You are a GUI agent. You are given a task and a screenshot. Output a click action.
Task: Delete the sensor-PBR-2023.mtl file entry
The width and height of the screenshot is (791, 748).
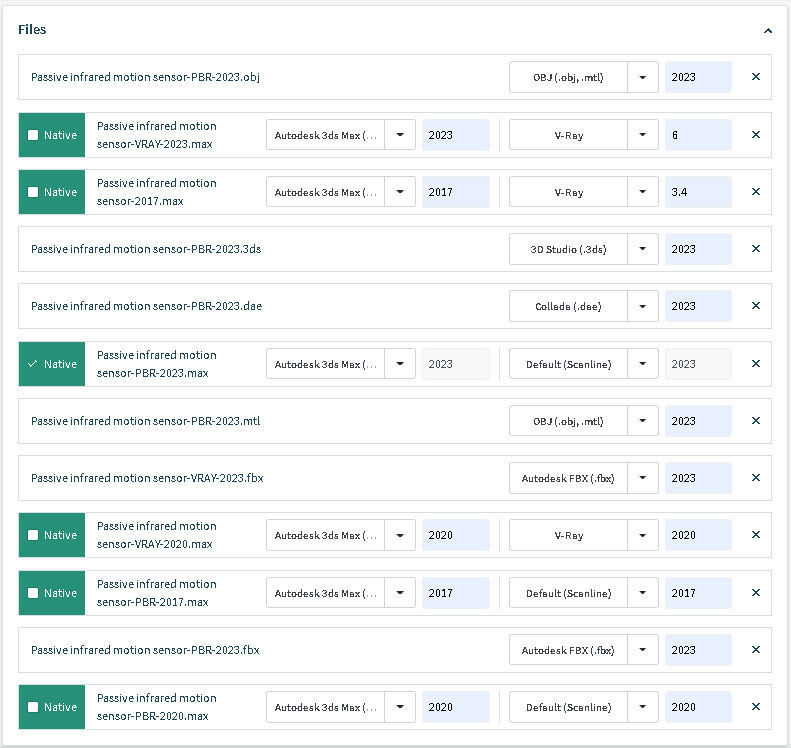[x=755, y=421]
